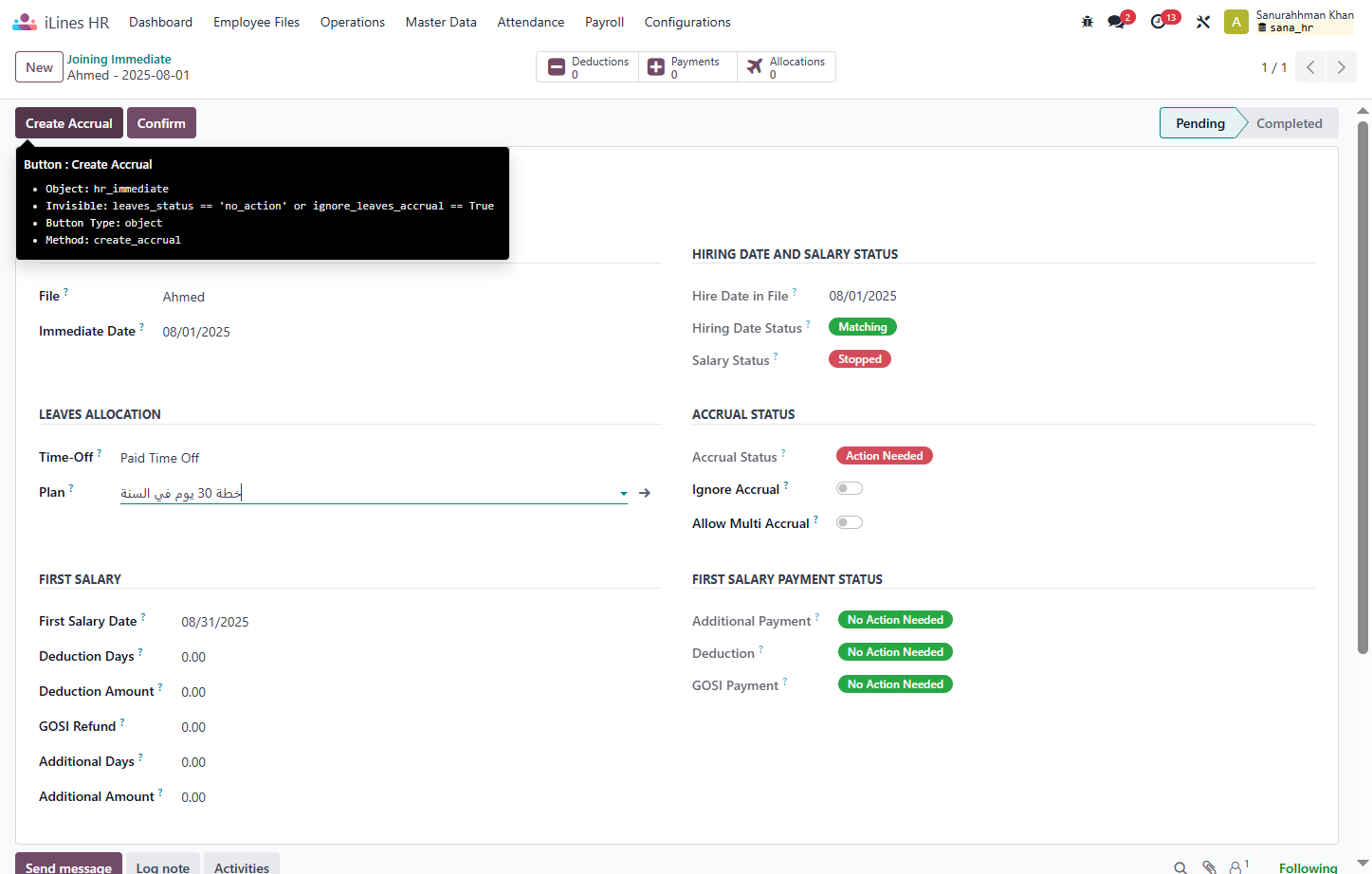
Task: Switch to Log note tab
Action: point(163,864)
